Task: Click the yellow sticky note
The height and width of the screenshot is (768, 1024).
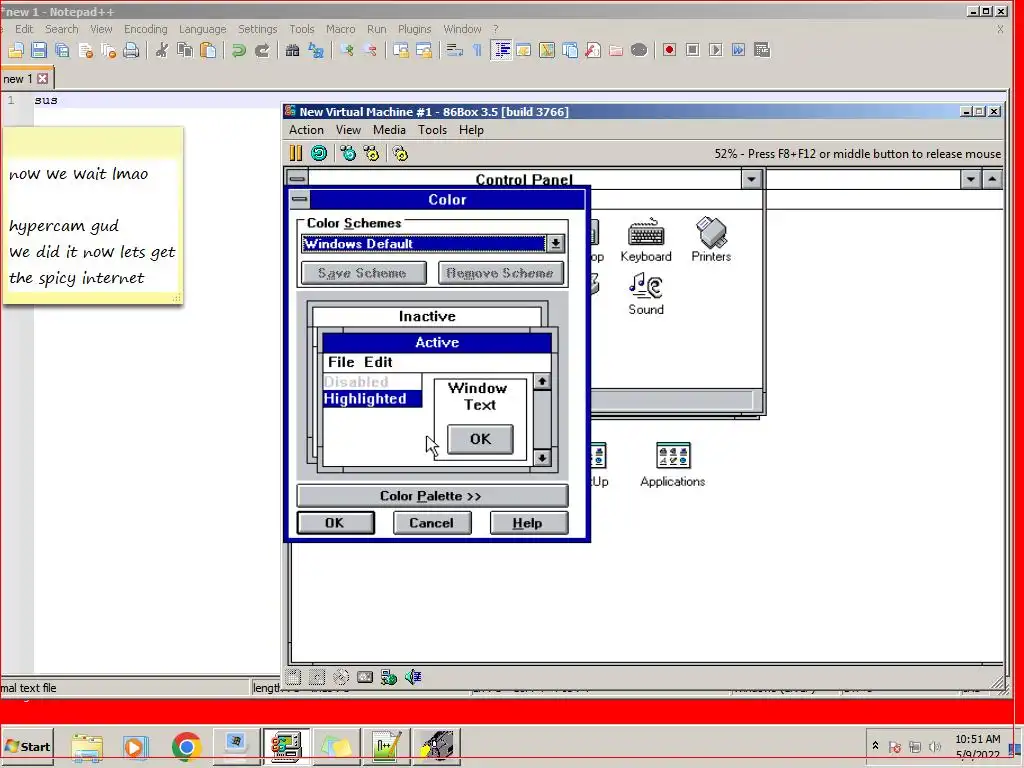Action: point(93,216)
